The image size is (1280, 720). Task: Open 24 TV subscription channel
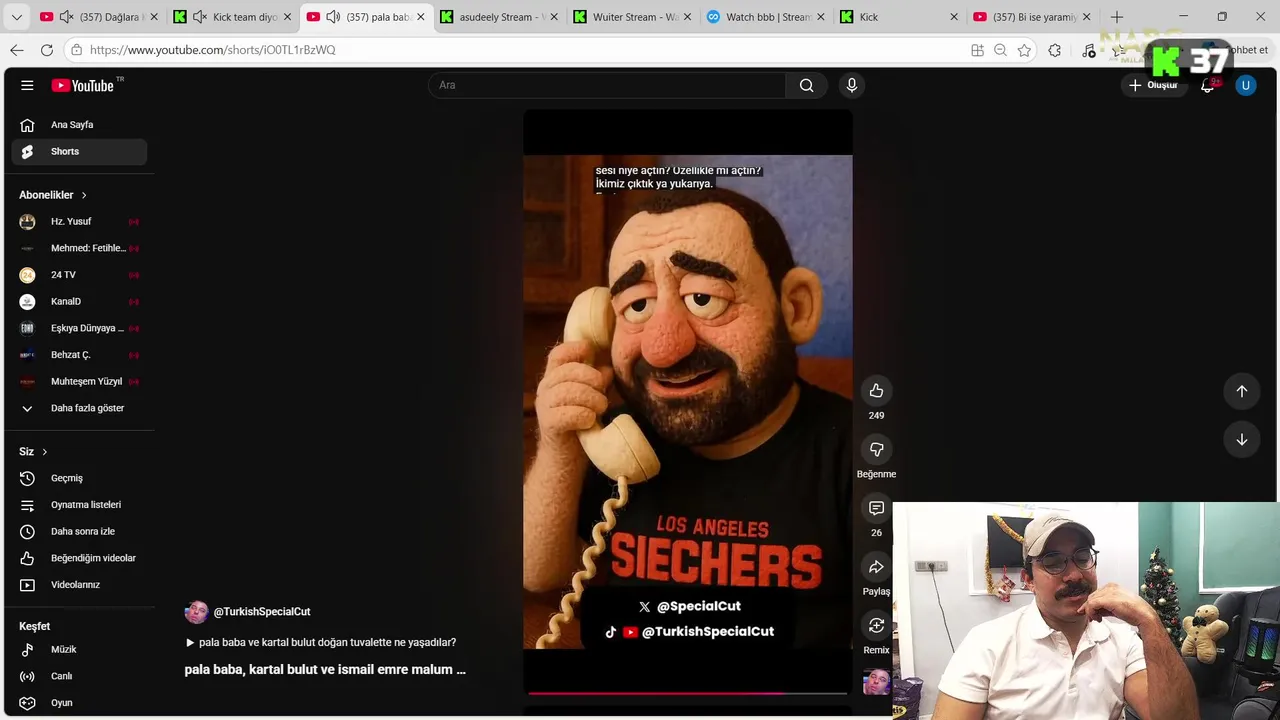click(x=80, y=275)
